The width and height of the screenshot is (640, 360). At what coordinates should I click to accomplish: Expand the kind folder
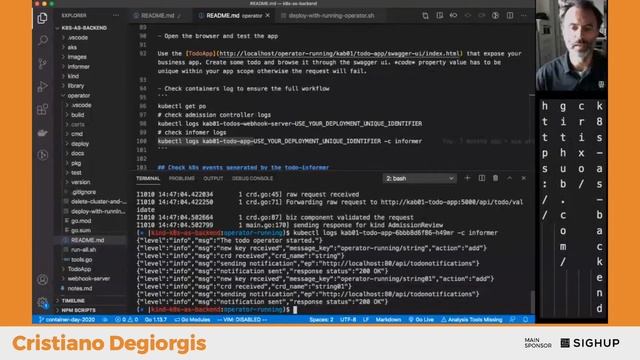click(73, 76)
